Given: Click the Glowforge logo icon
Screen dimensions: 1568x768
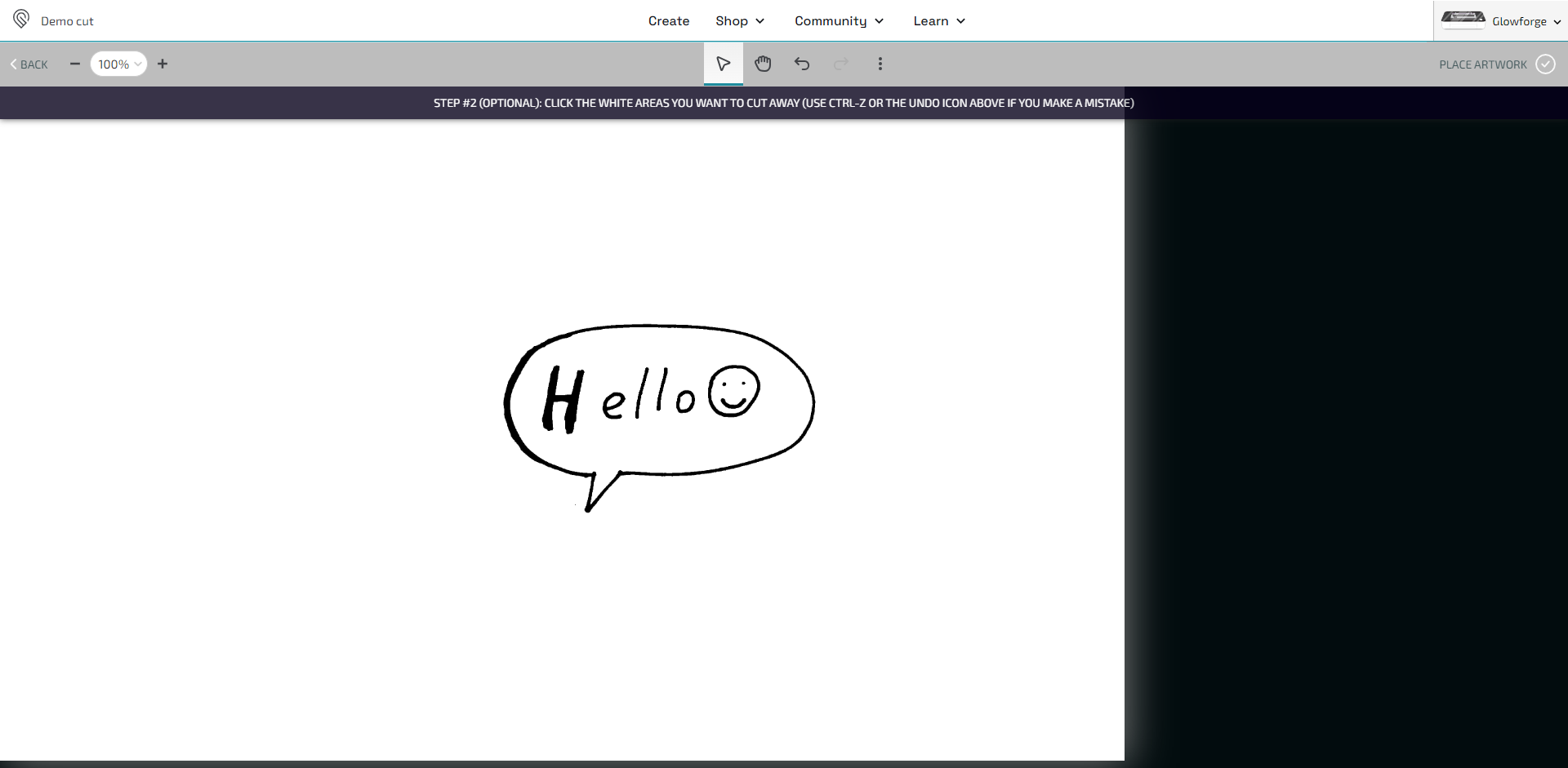Looking at the screenshot, I should 21,19.
